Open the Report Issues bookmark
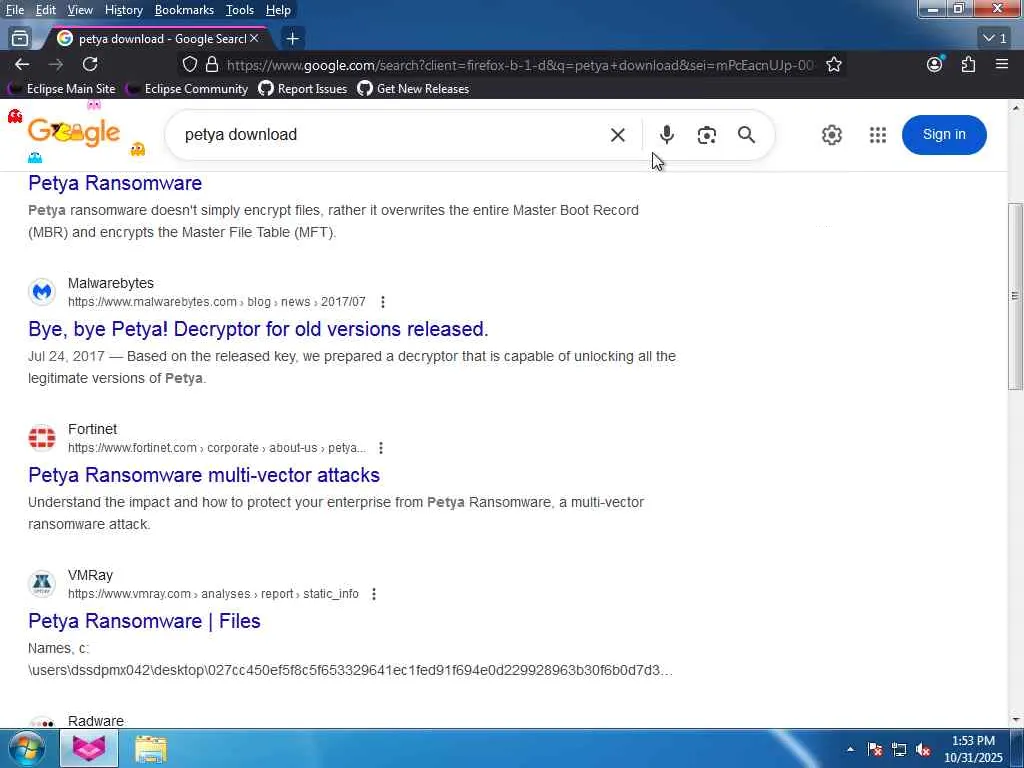The height and width of the screenshot is (768, 1024). click(x=303, y=89)
